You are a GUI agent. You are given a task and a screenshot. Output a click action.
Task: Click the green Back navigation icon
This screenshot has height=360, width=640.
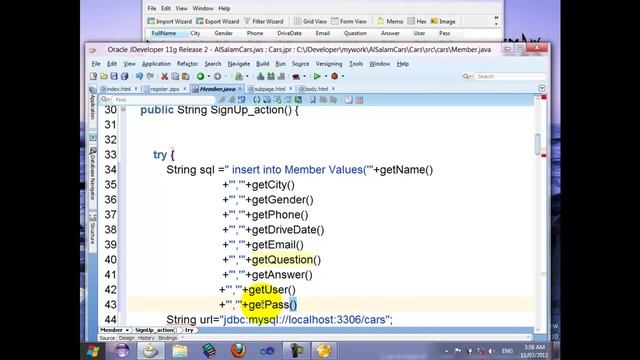click(x=200, y=76)
